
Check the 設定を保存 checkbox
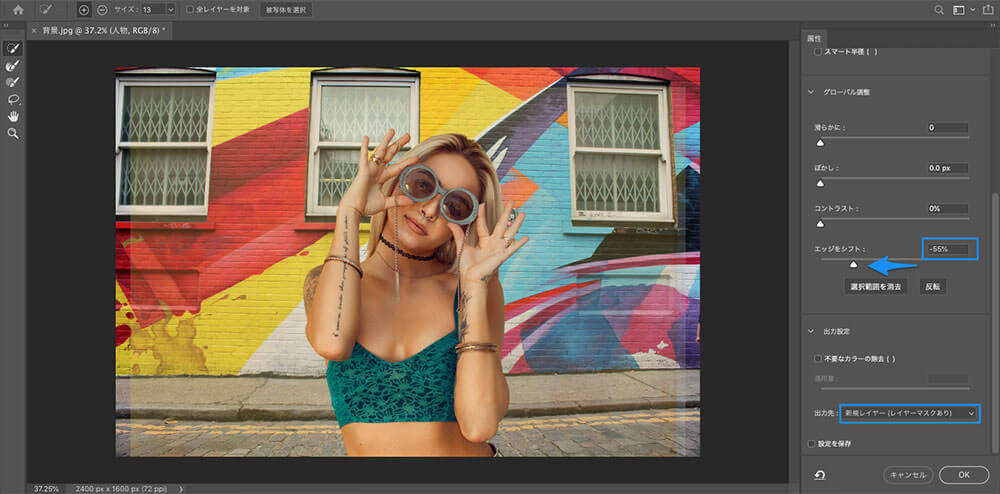(x=811, y=444)
